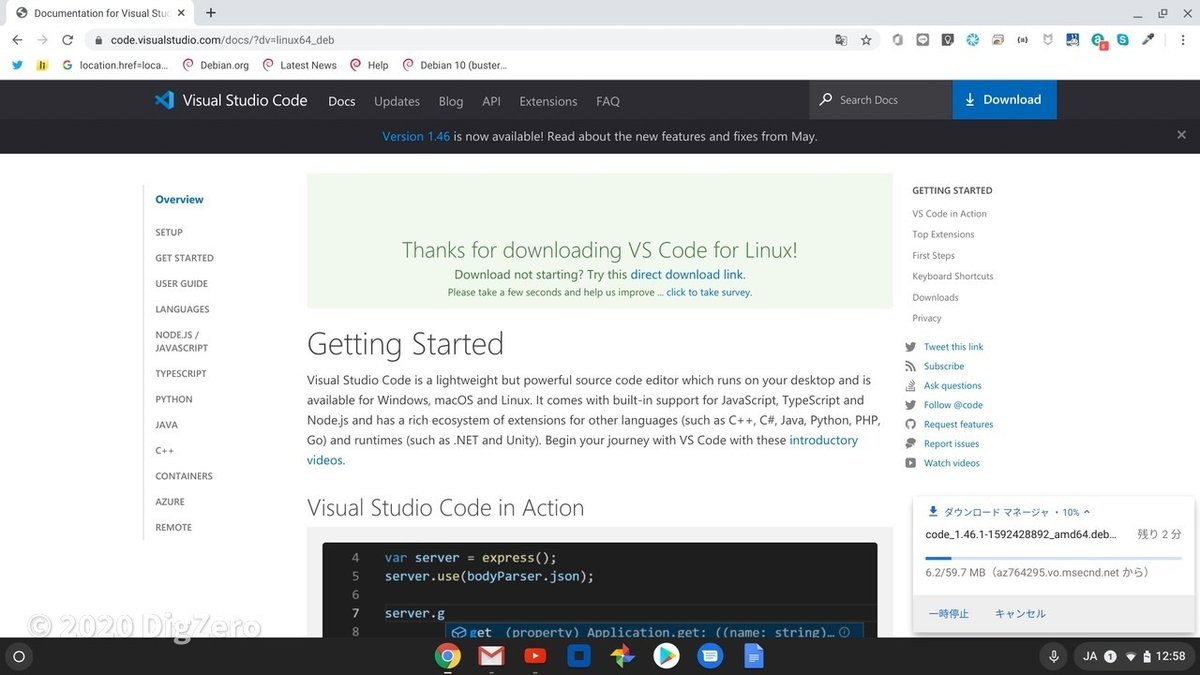
Task: Focus the Search Docs input field
Action: (880, 100)
